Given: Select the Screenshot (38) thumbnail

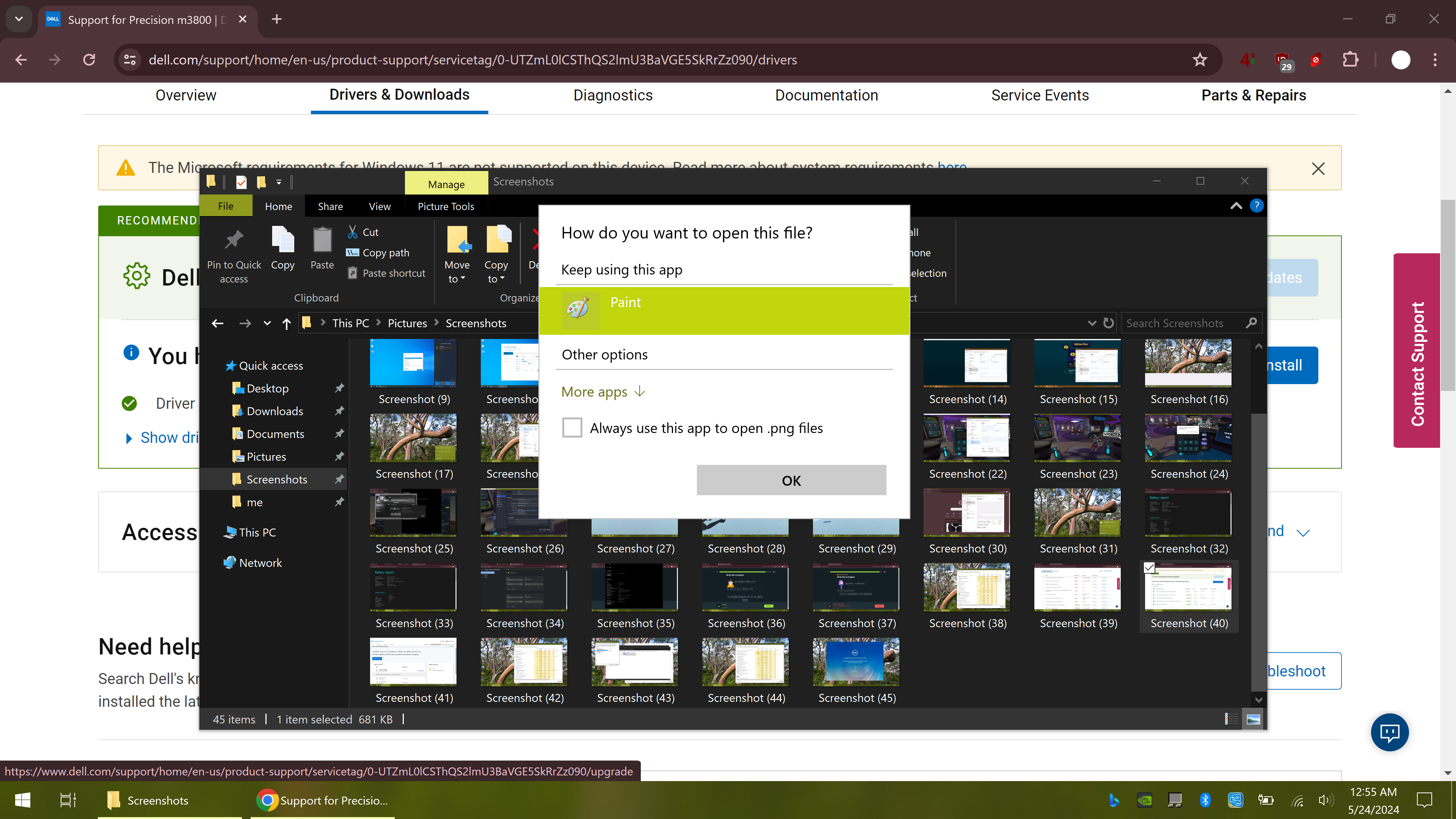Looking at the screenshot, I should coord(966,588).
